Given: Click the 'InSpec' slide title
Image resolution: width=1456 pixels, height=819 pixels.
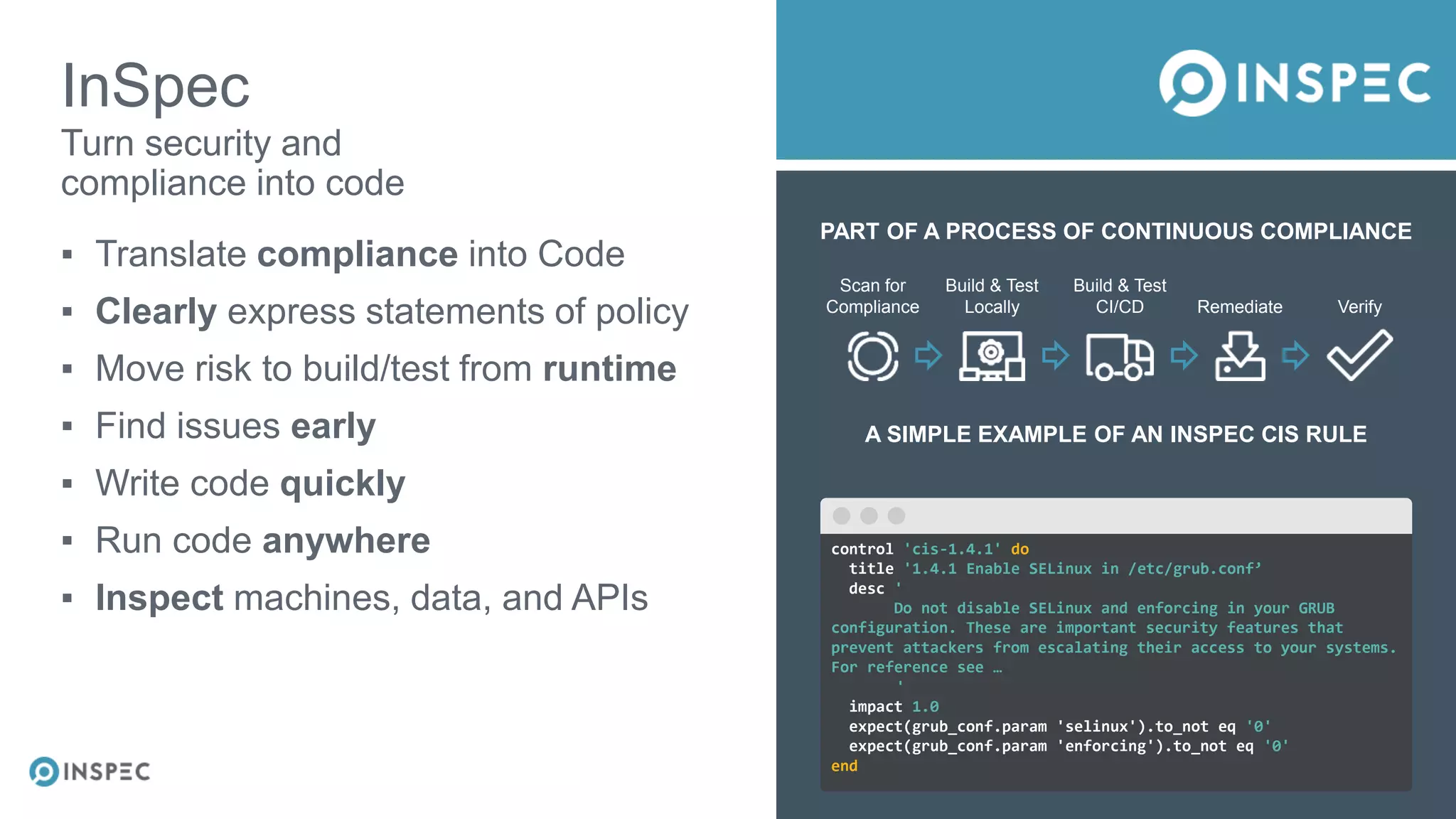Looking at the screenshot, I should click(156, 86).
